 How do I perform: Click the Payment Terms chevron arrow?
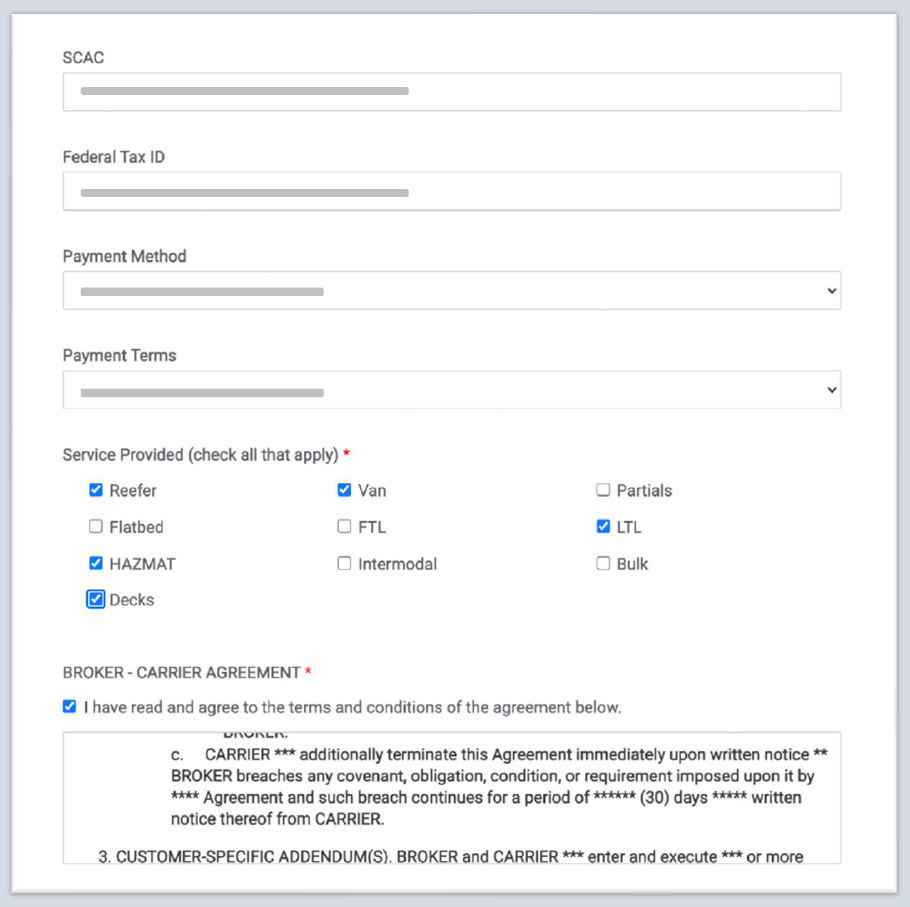click(x=831, y=390)
